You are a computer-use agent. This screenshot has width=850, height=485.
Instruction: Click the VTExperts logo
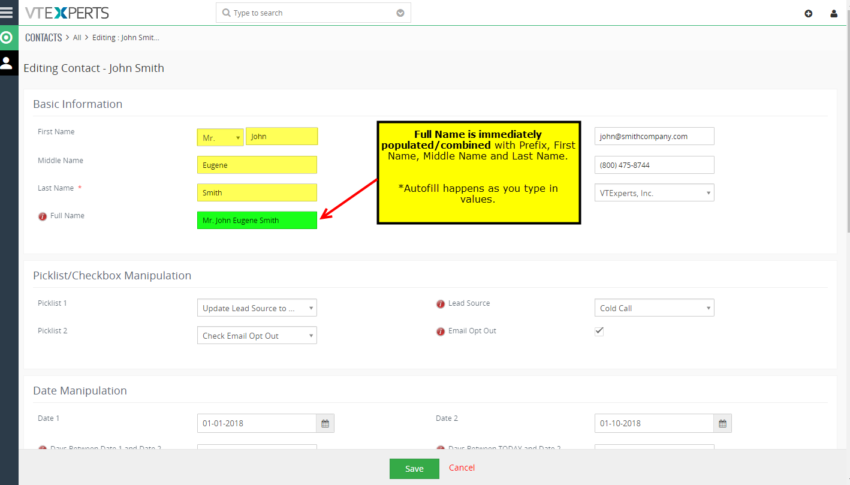pos(67,12)
